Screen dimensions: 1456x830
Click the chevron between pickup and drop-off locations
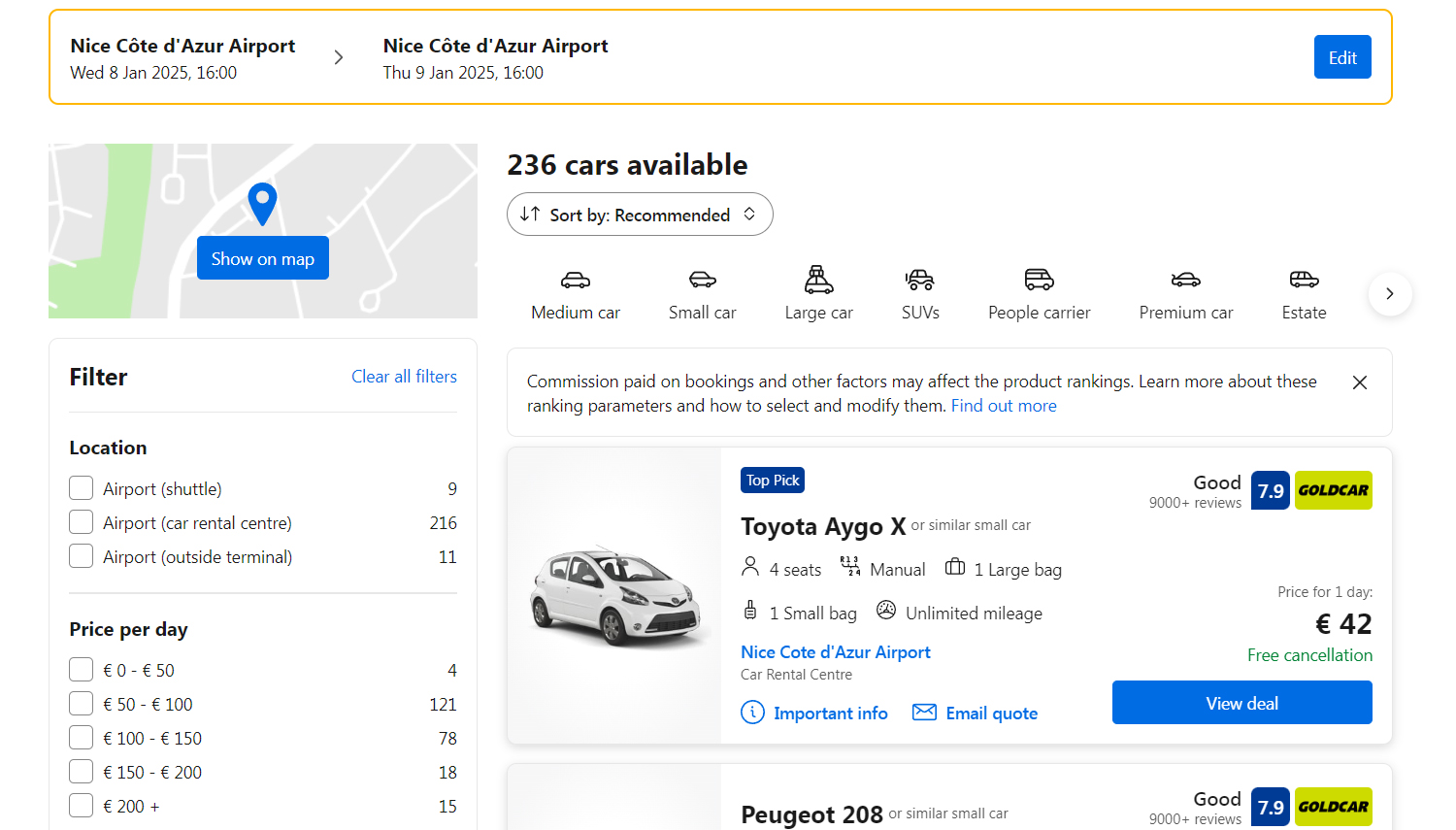339,57
